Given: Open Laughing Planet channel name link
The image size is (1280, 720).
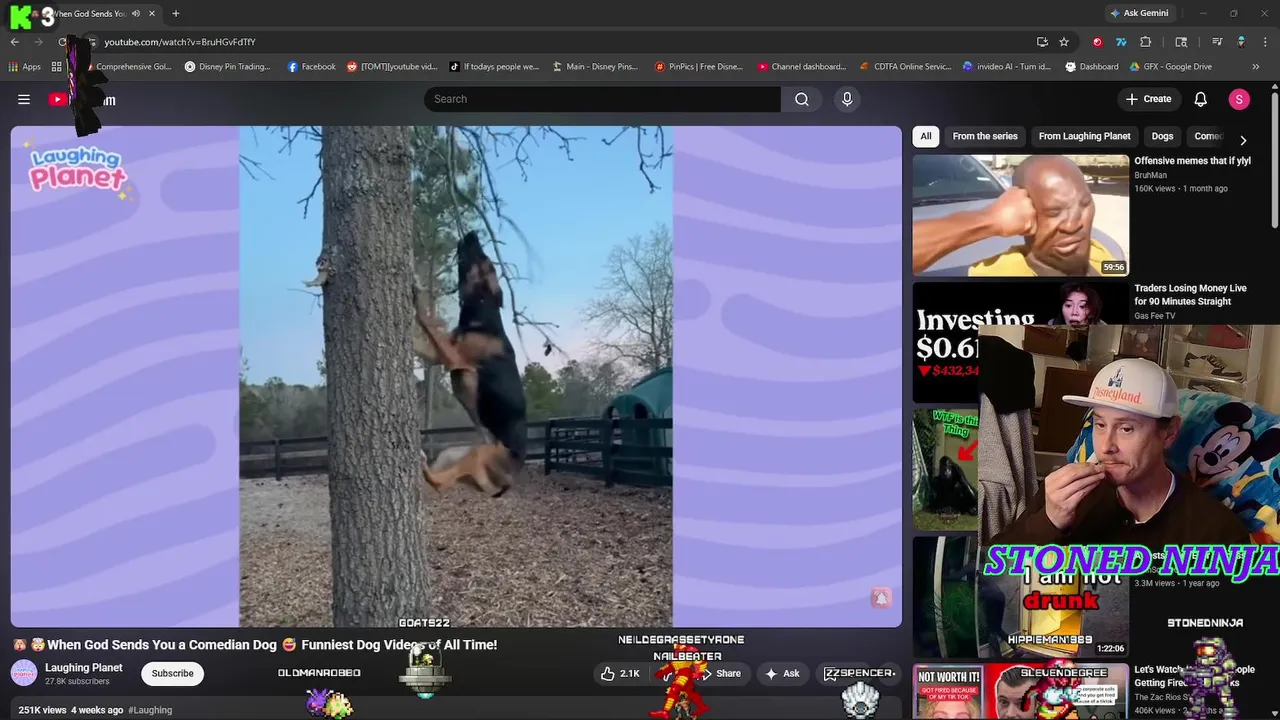Looking at the screenshot, I should [84, 667].
